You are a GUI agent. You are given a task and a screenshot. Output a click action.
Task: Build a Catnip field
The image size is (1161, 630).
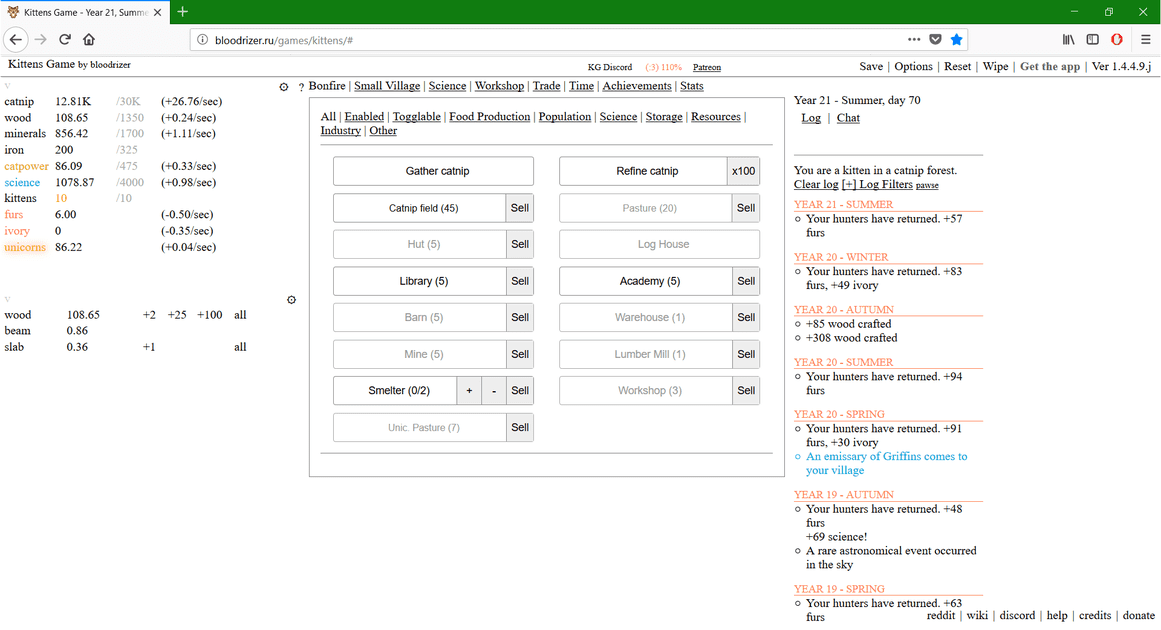pos(420,208)
